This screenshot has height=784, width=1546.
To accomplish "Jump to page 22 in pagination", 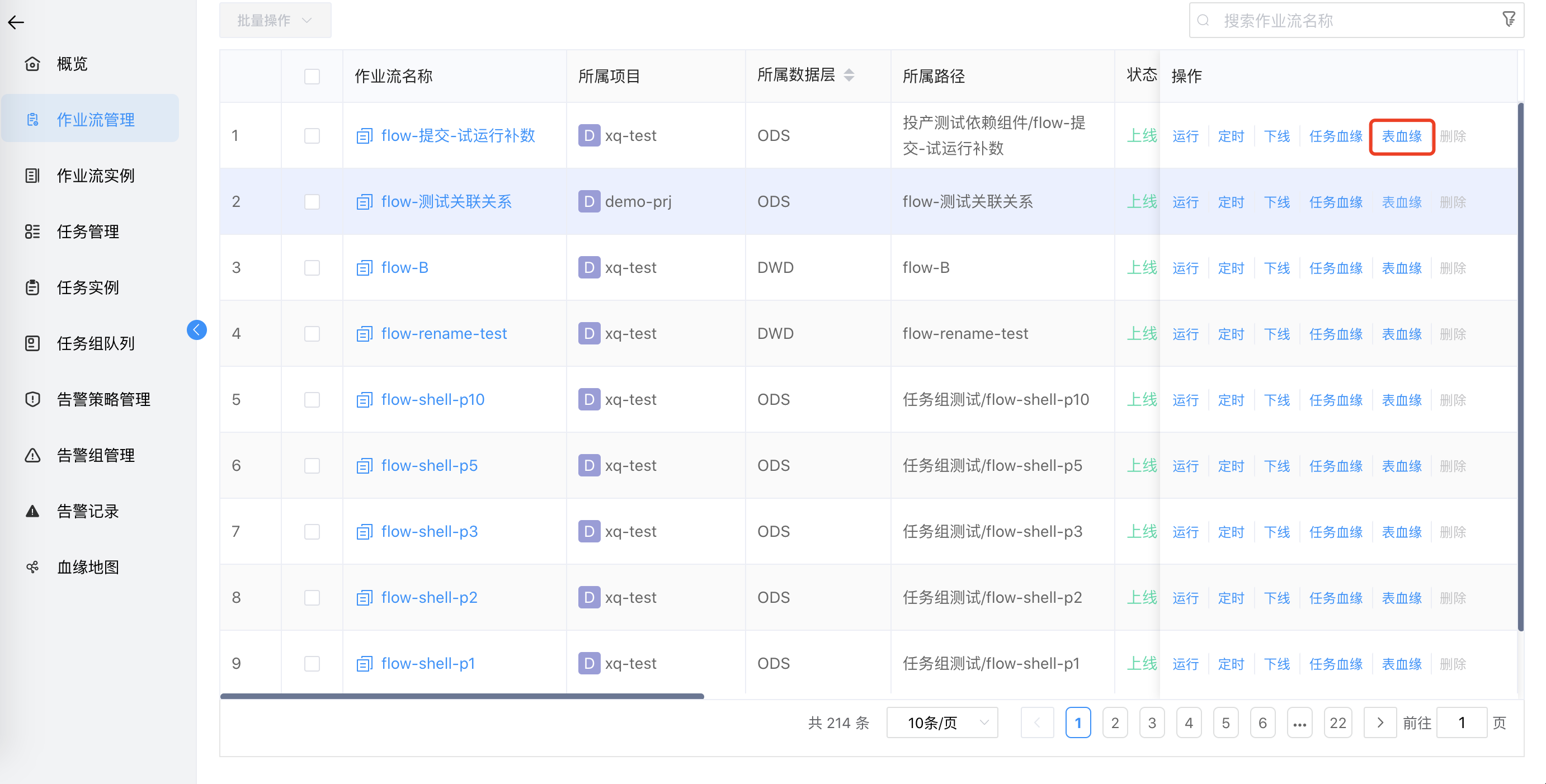I will 1338,723.
